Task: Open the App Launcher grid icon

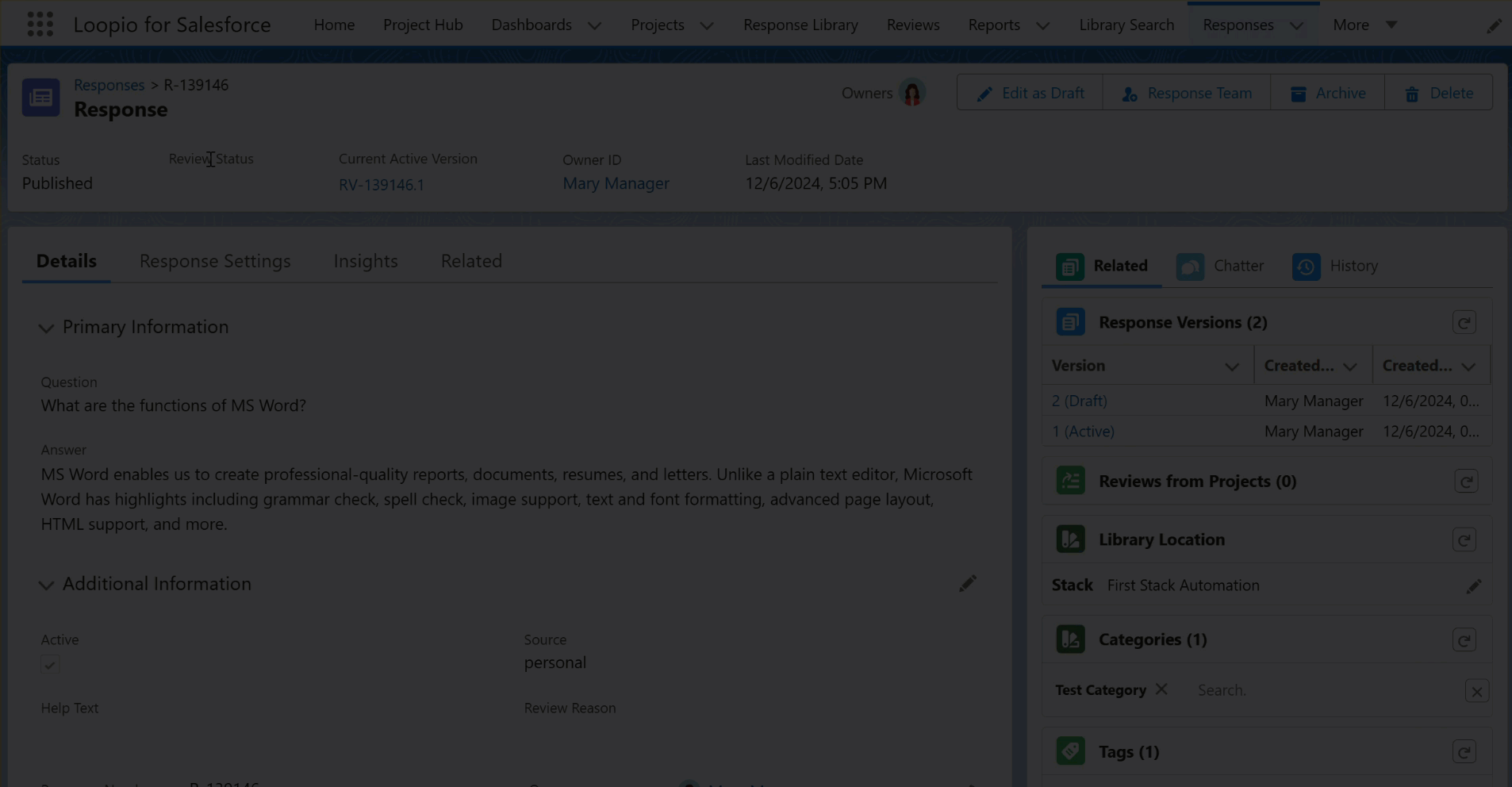Action: 40,25
